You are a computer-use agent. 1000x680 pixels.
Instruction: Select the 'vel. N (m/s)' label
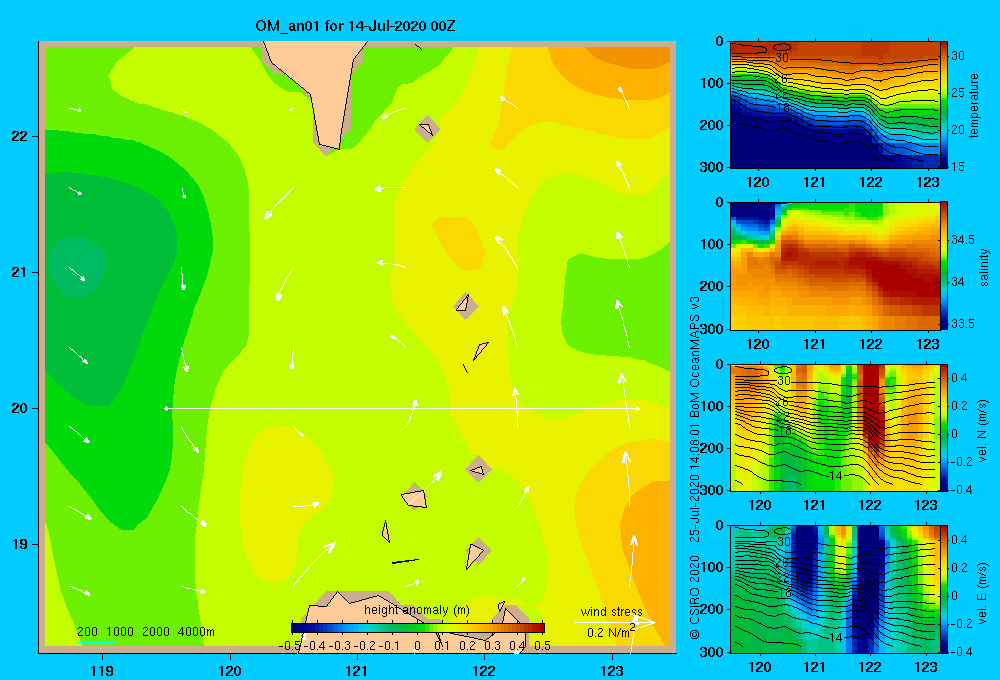(983, 431)
